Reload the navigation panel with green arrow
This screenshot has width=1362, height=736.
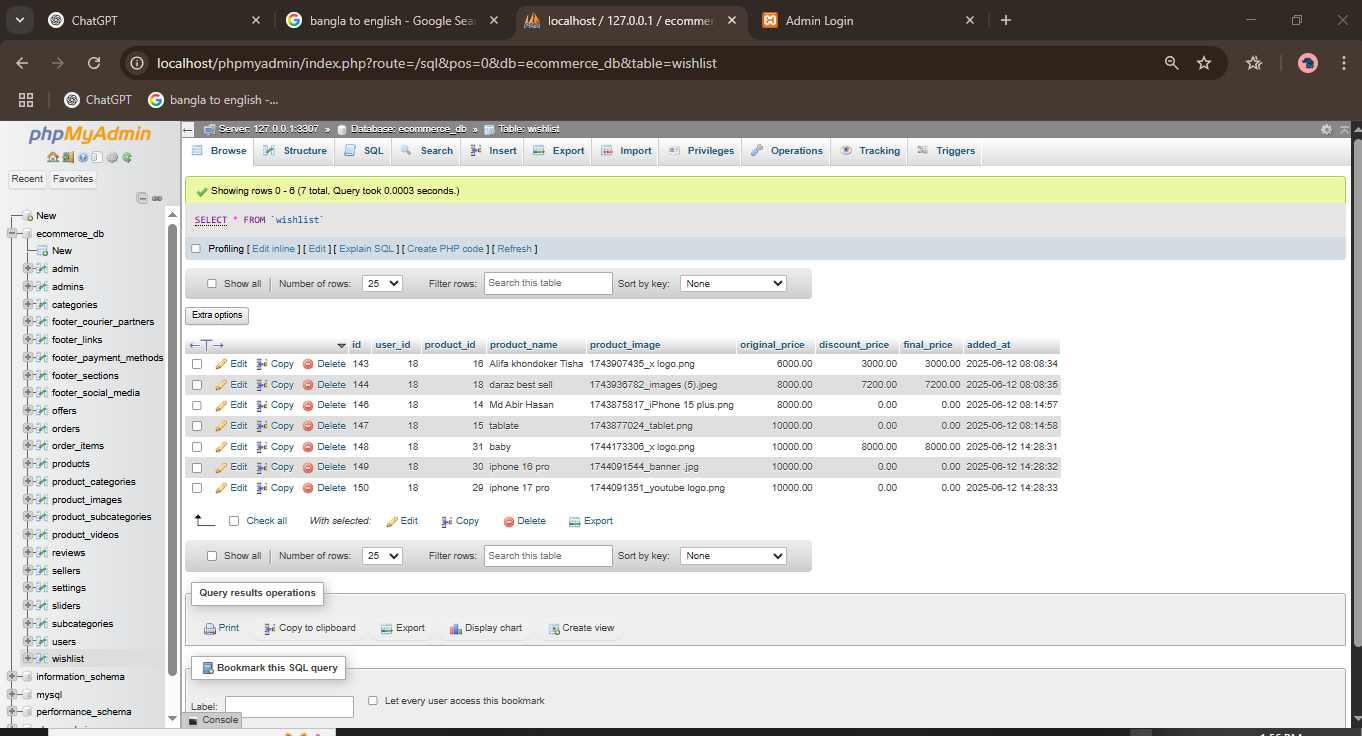click(x=127, y=157)
